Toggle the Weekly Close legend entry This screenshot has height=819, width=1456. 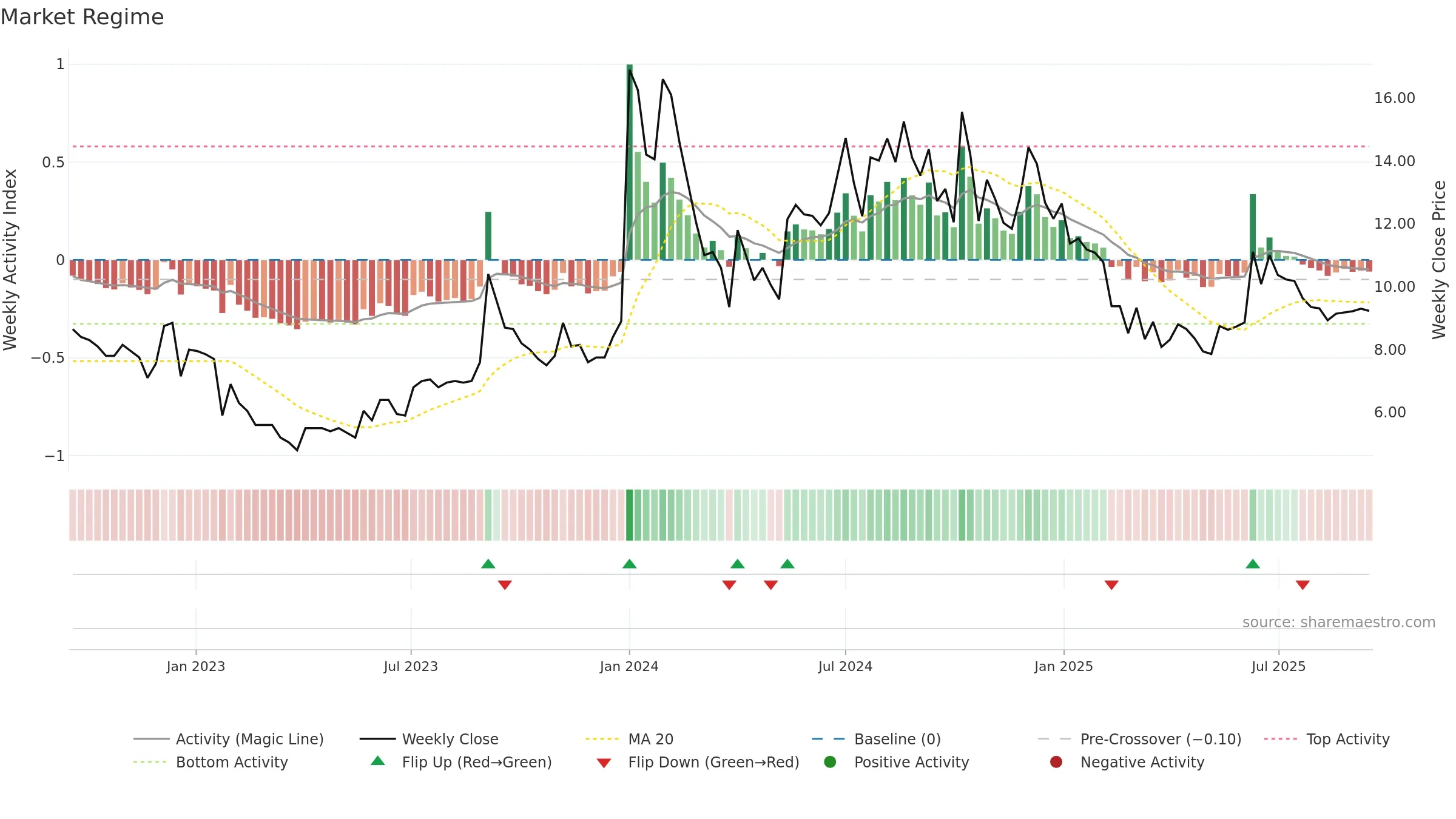429,739
